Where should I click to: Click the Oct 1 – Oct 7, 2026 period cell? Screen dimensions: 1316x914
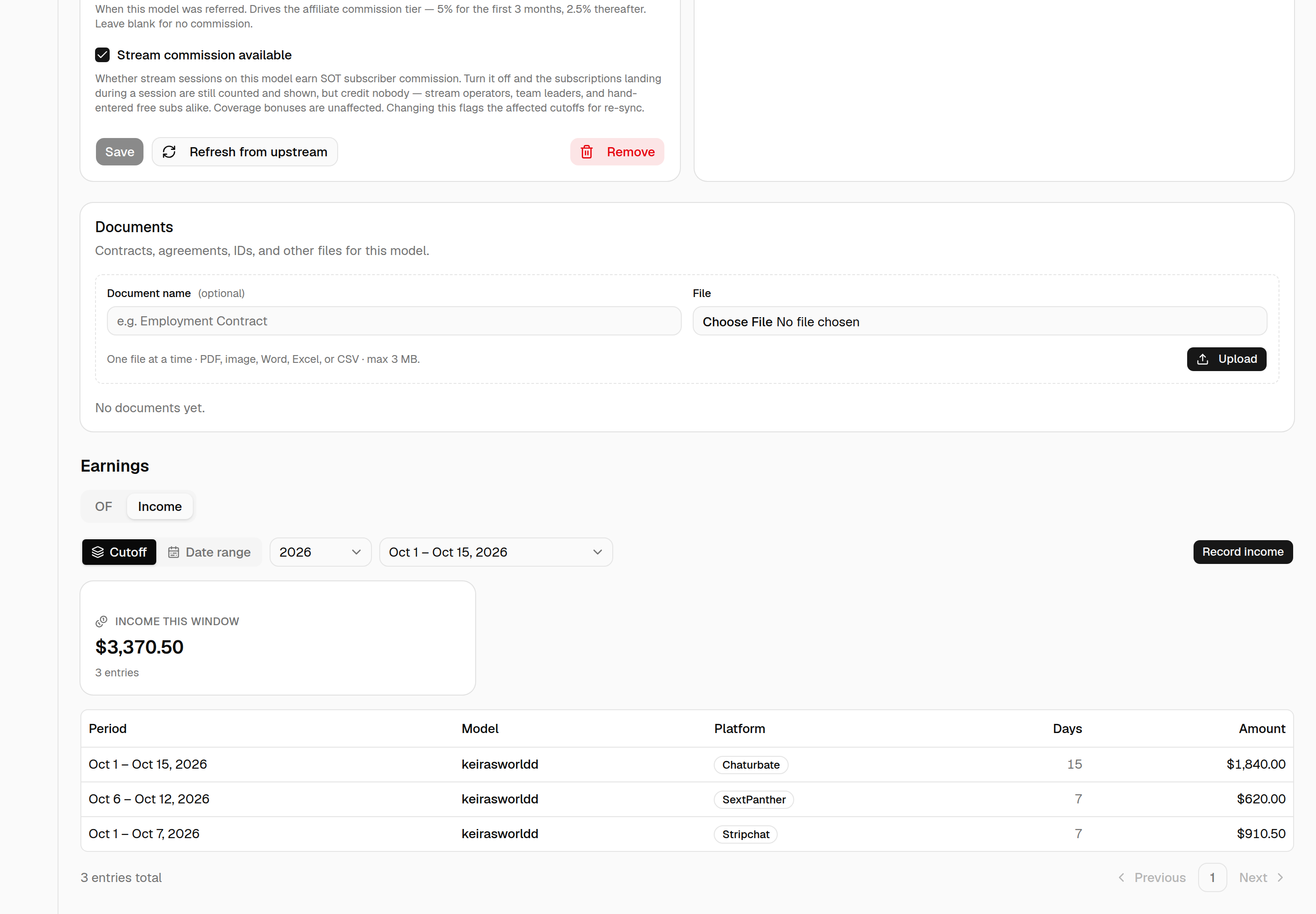click(x=144, y=834)
